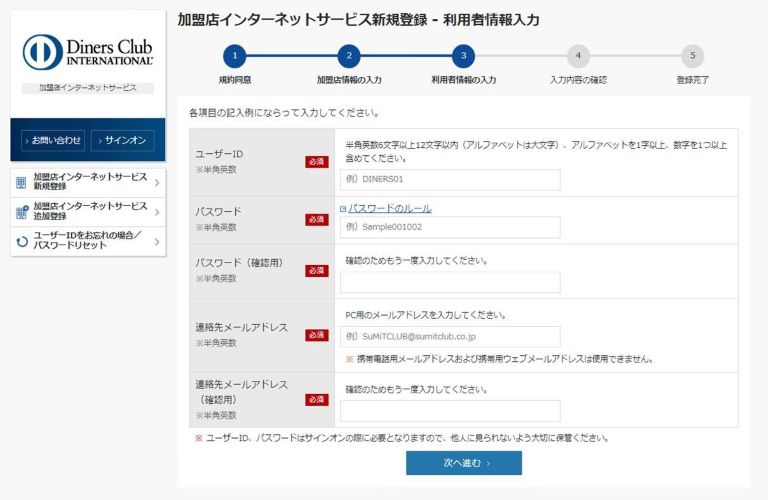Open the パスワードのルール link
Screen dimensions: 768x500
[x=389, y=208]
